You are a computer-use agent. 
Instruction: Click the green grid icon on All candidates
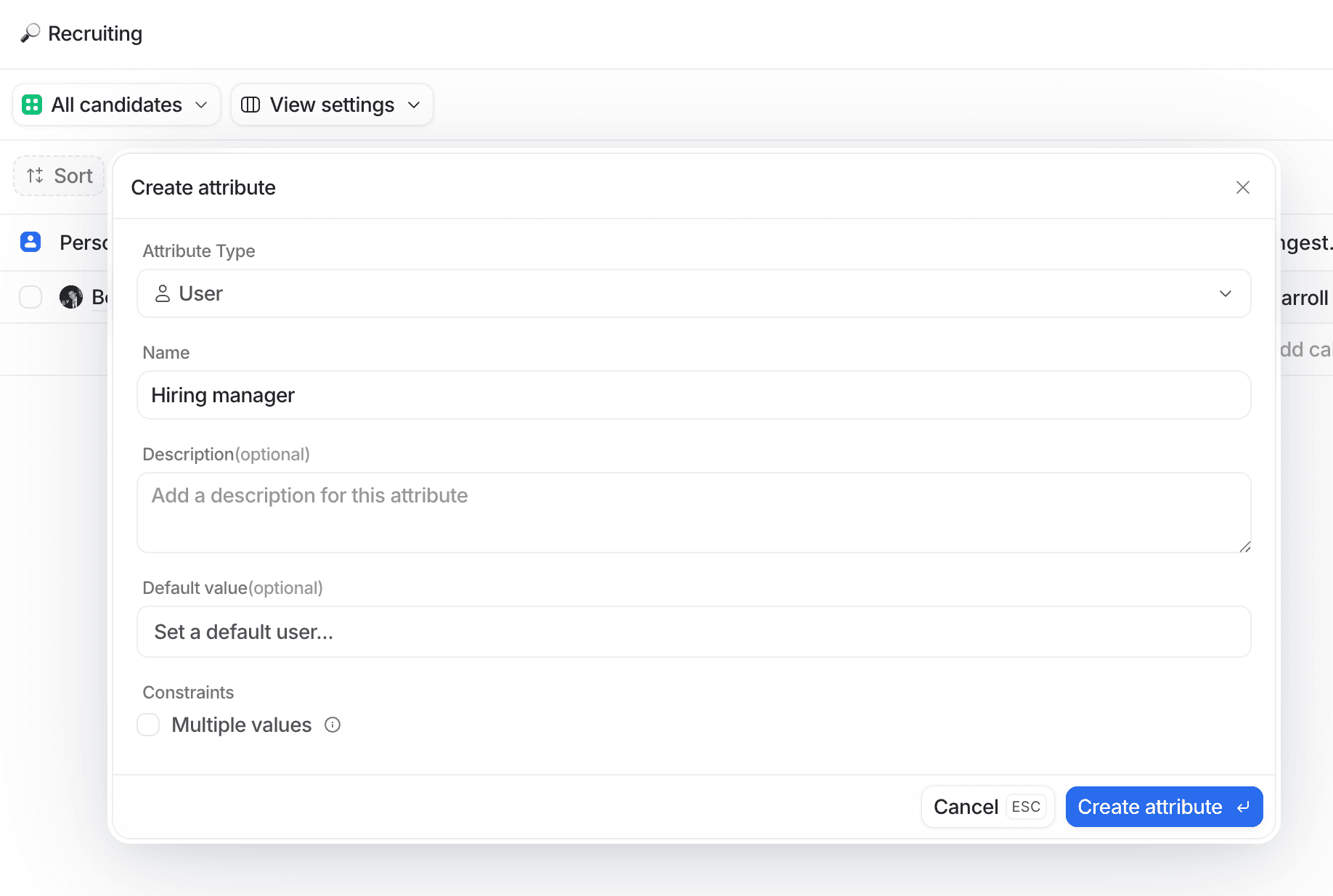31,105
